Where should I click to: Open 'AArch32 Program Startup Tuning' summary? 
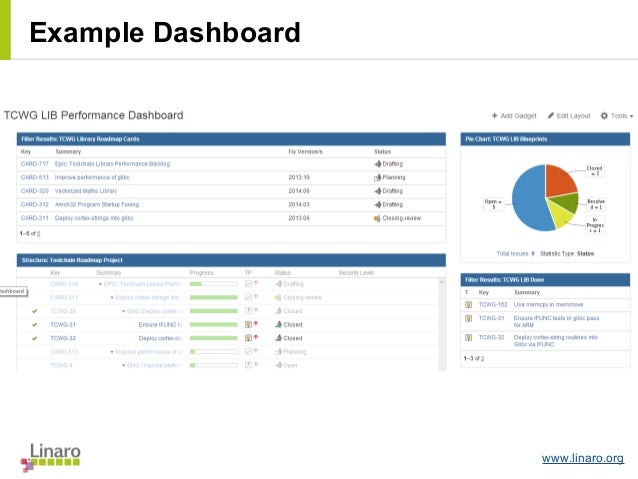click(97, 204)
